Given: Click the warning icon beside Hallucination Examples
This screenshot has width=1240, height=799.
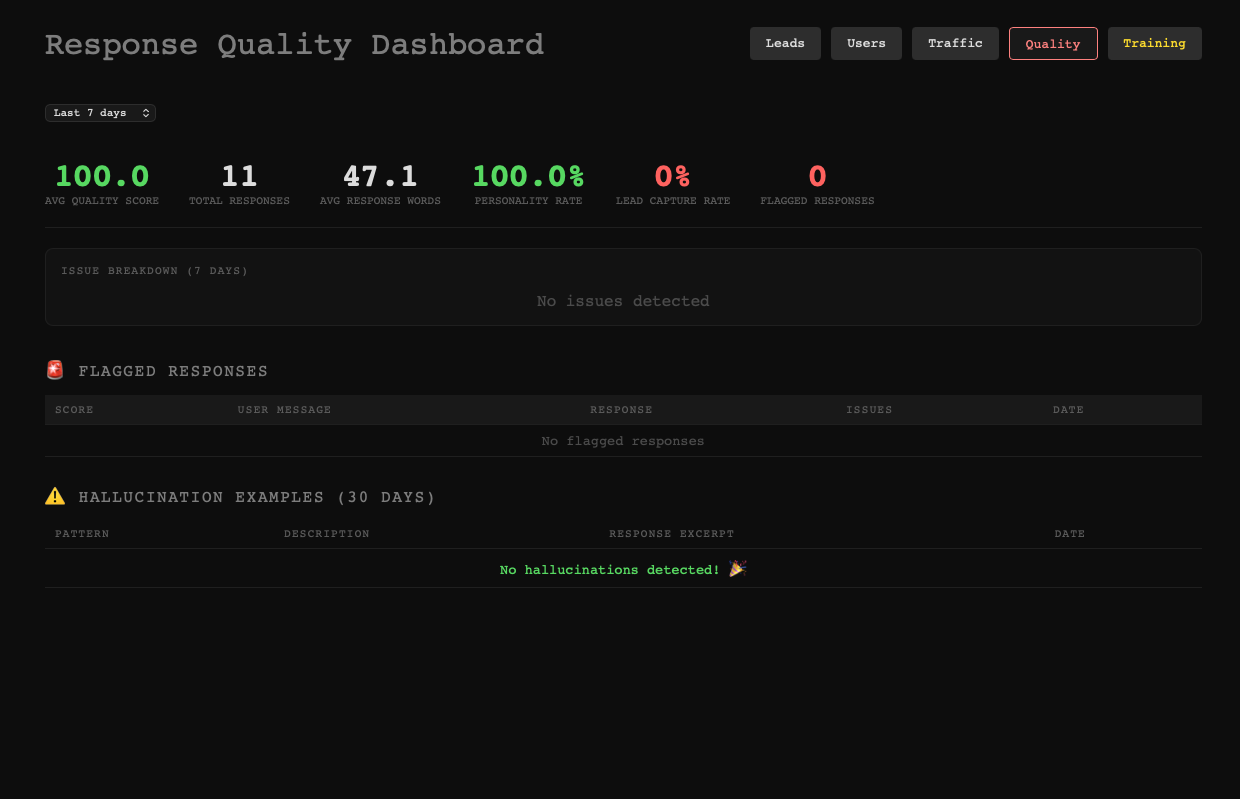Looking at the screenshot, I should 55,496.
